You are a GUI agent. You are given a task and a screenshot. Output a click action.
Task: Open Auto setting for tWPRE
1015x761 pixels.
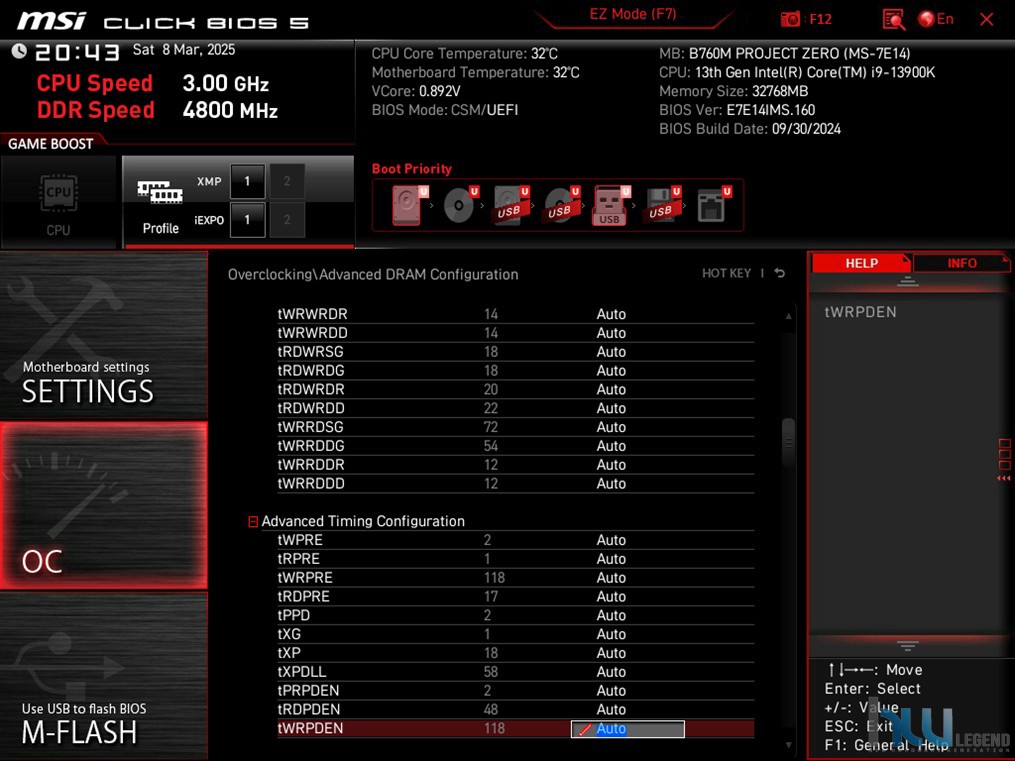click(610, 540)
